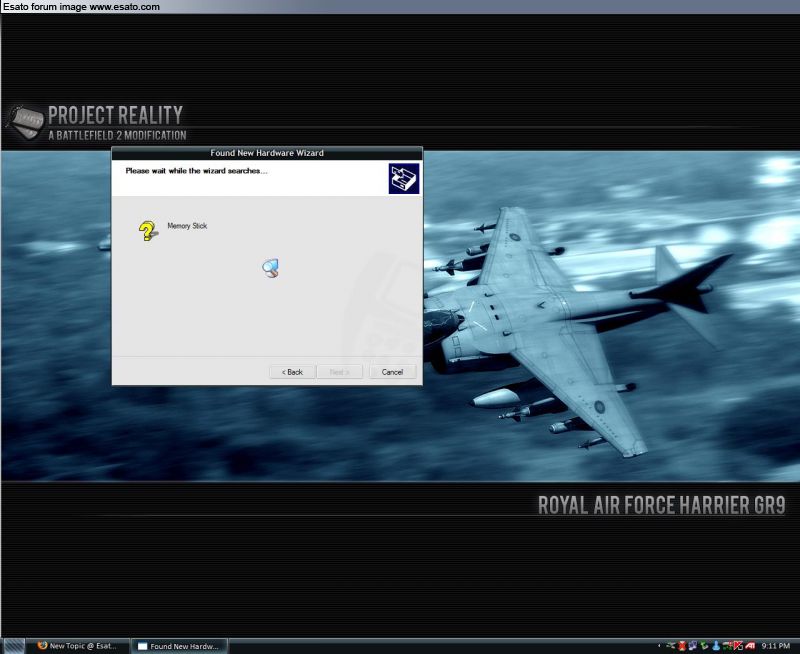Image resolution: width=800 pixels, height=654 pixels.
Task: Open the striped Start button on taskbar
Action: click(13, 646)
